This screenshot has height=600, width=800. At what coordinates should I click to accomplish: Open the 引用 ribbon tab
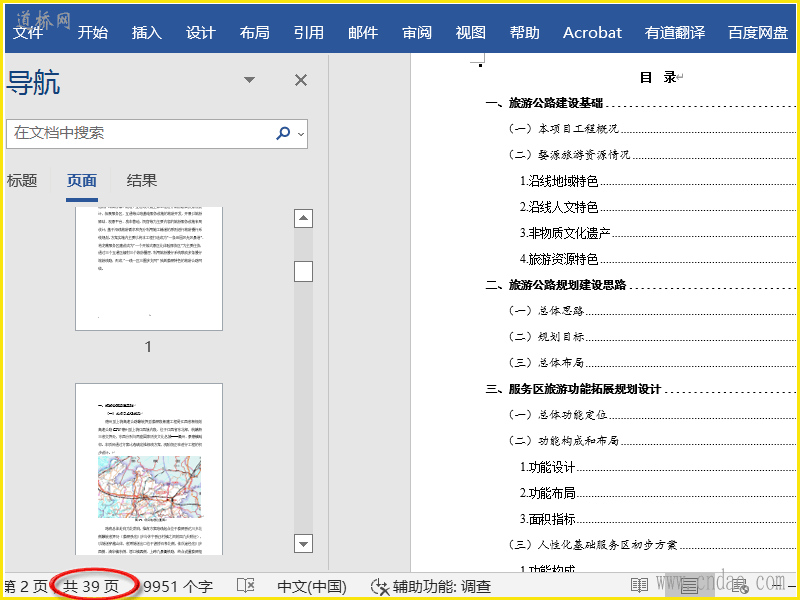[x=309, y=33]
